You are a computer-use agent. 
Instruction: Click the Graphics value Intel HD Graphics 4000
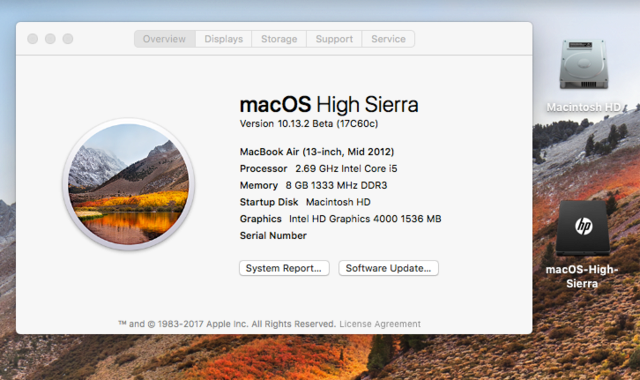click(x=365, y=219)
